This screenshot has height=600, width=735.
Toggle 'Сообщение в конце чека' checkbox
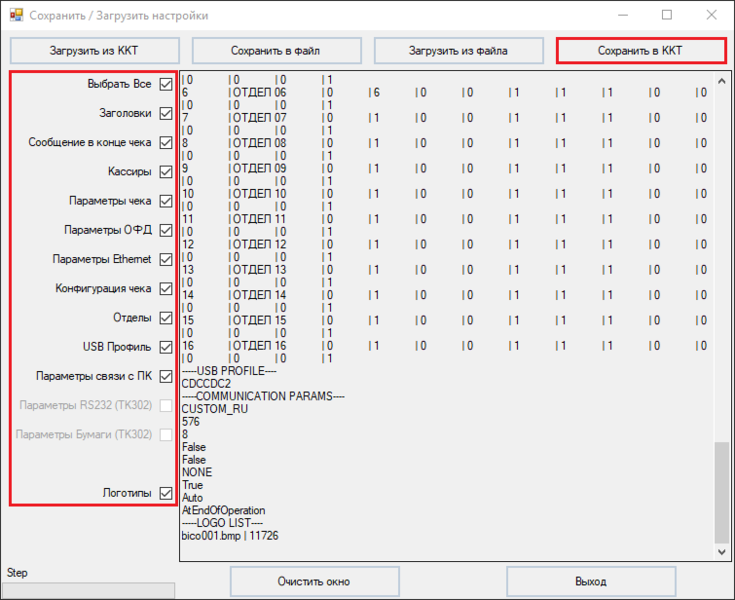point(166,143)
